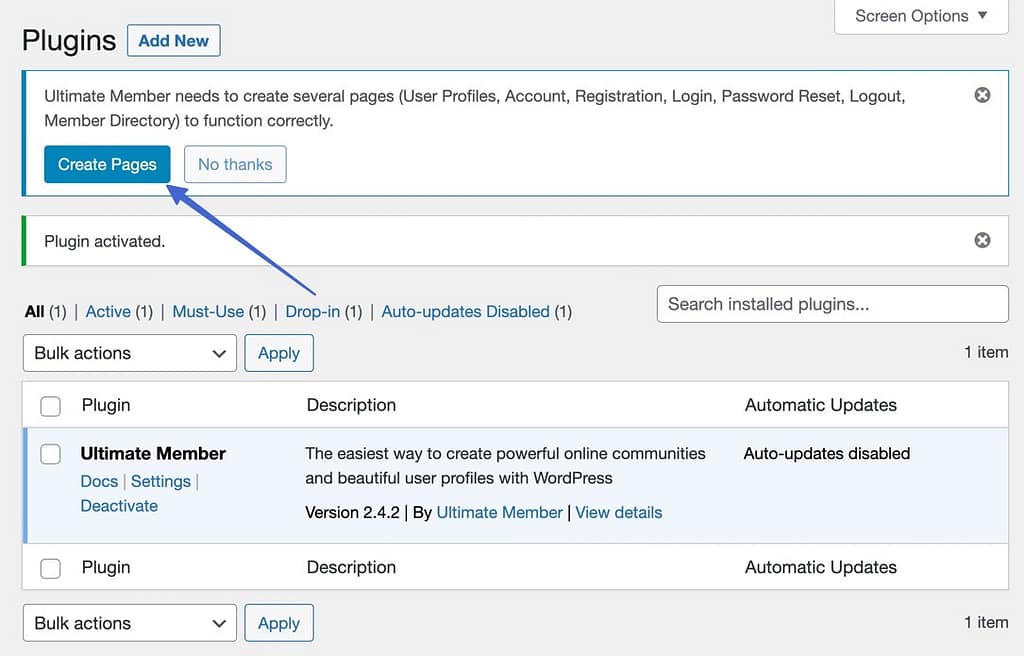Image resolution: width=1024 pixels, height=656 pixels.
Task: View details of Ultimate Member plugin
Action: pyautogui.click(x=618, y=512)
